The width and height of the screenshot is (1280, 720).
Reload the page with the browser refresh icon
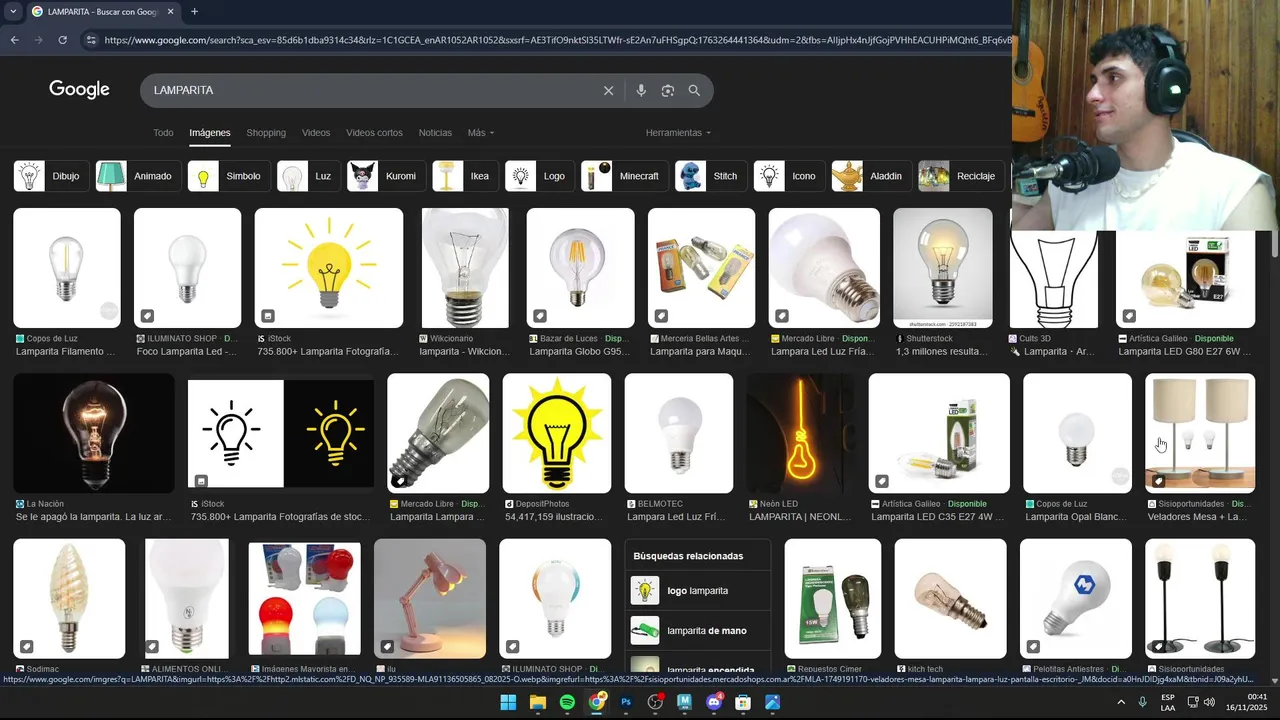click(62, 40)
